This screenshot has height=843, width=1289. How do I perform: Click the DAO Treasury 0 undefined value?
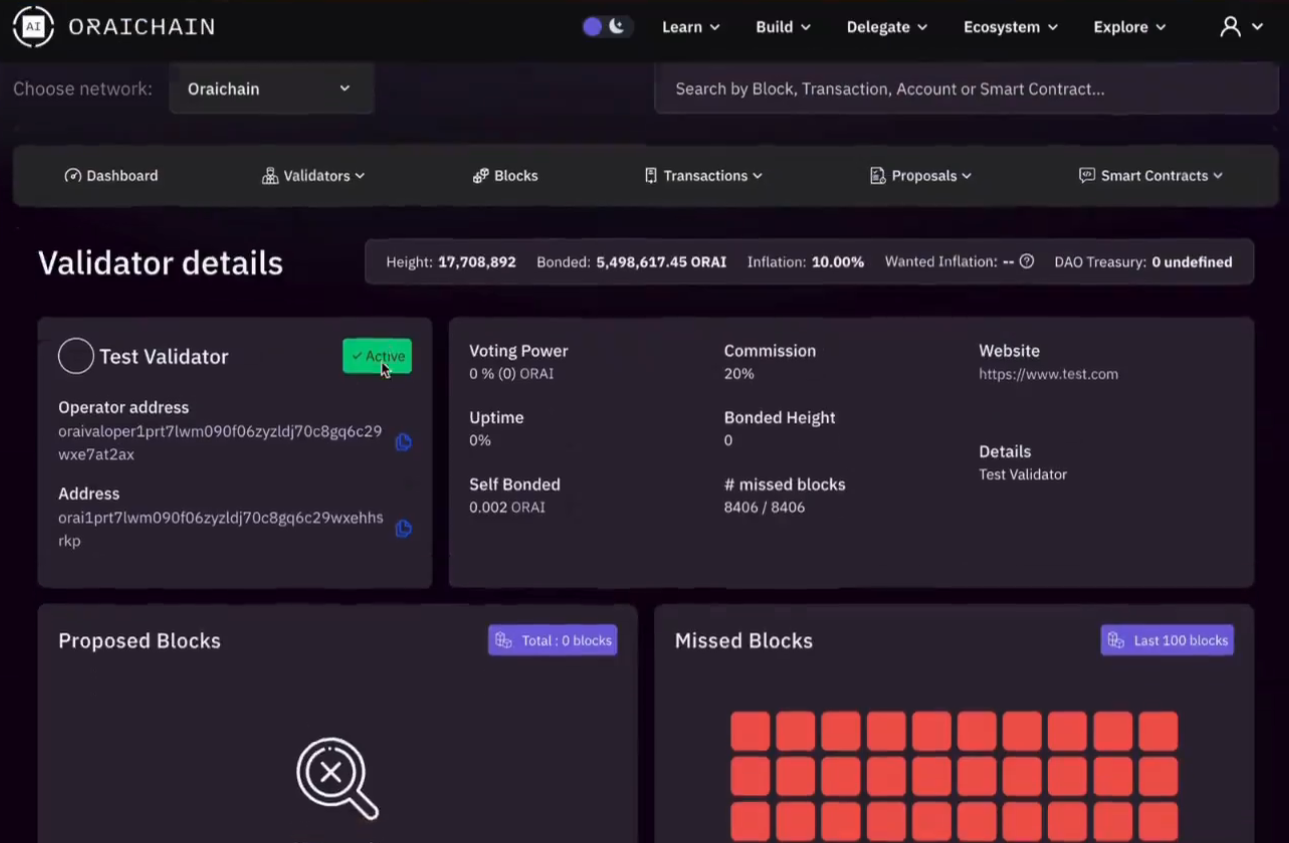tap(1192, 262)
